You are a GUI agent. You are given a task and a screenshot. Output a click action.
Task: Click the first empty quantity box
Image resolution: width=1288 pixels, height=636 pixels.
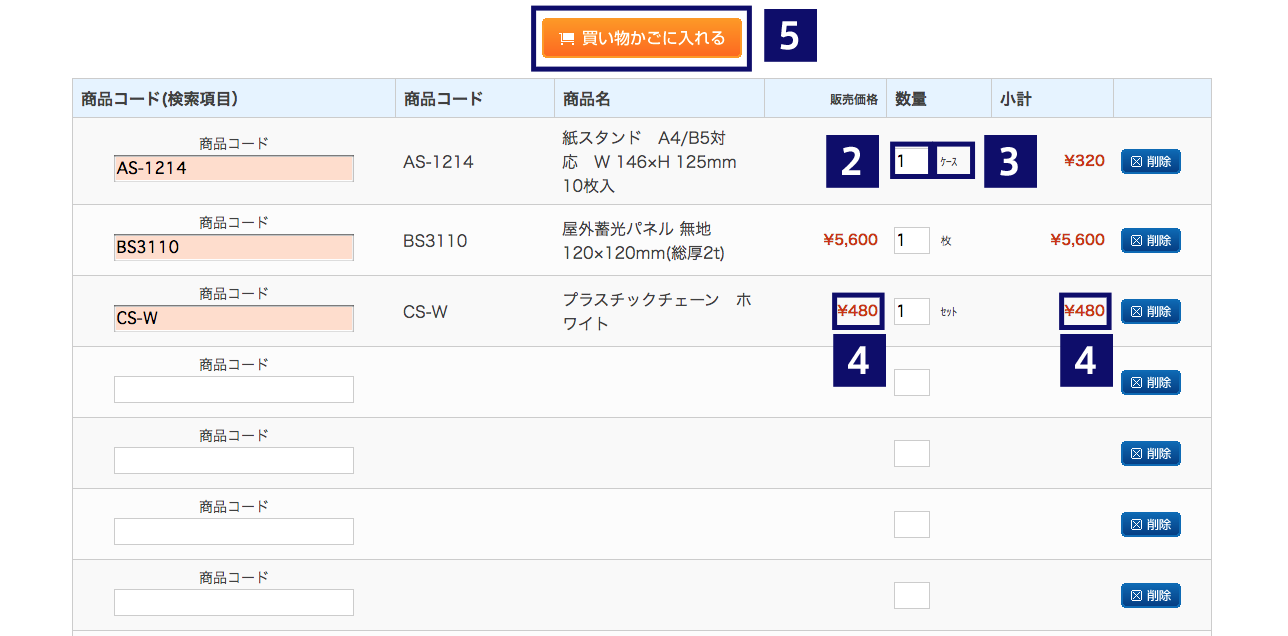(x=911, y=382)
